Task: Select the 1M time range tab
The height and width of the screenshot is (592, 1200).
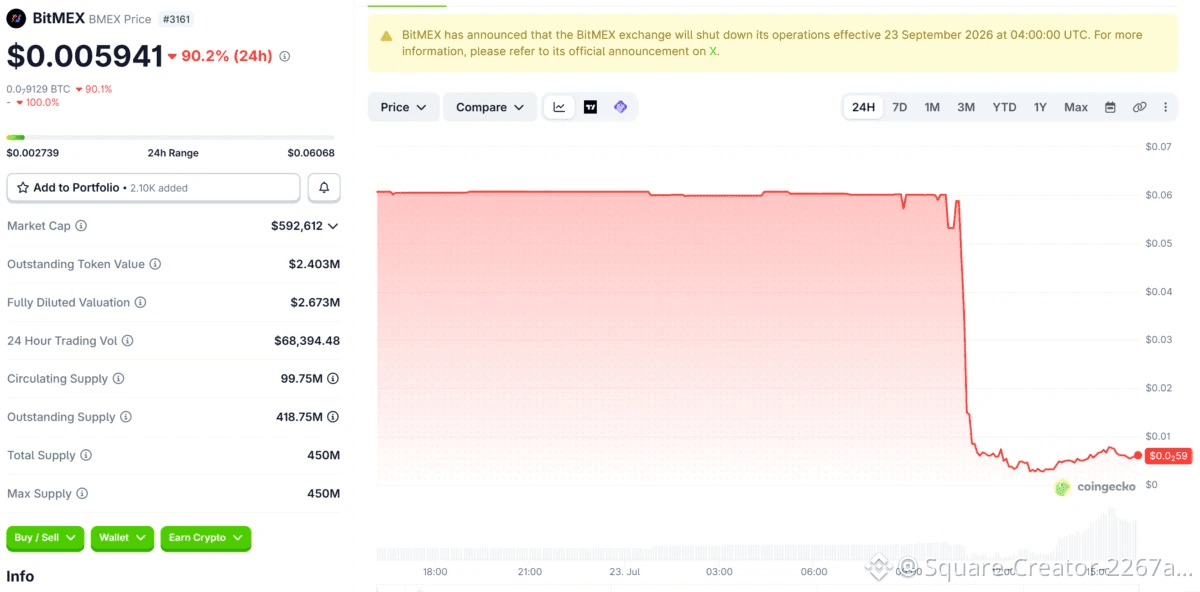Action: point(932,107)
